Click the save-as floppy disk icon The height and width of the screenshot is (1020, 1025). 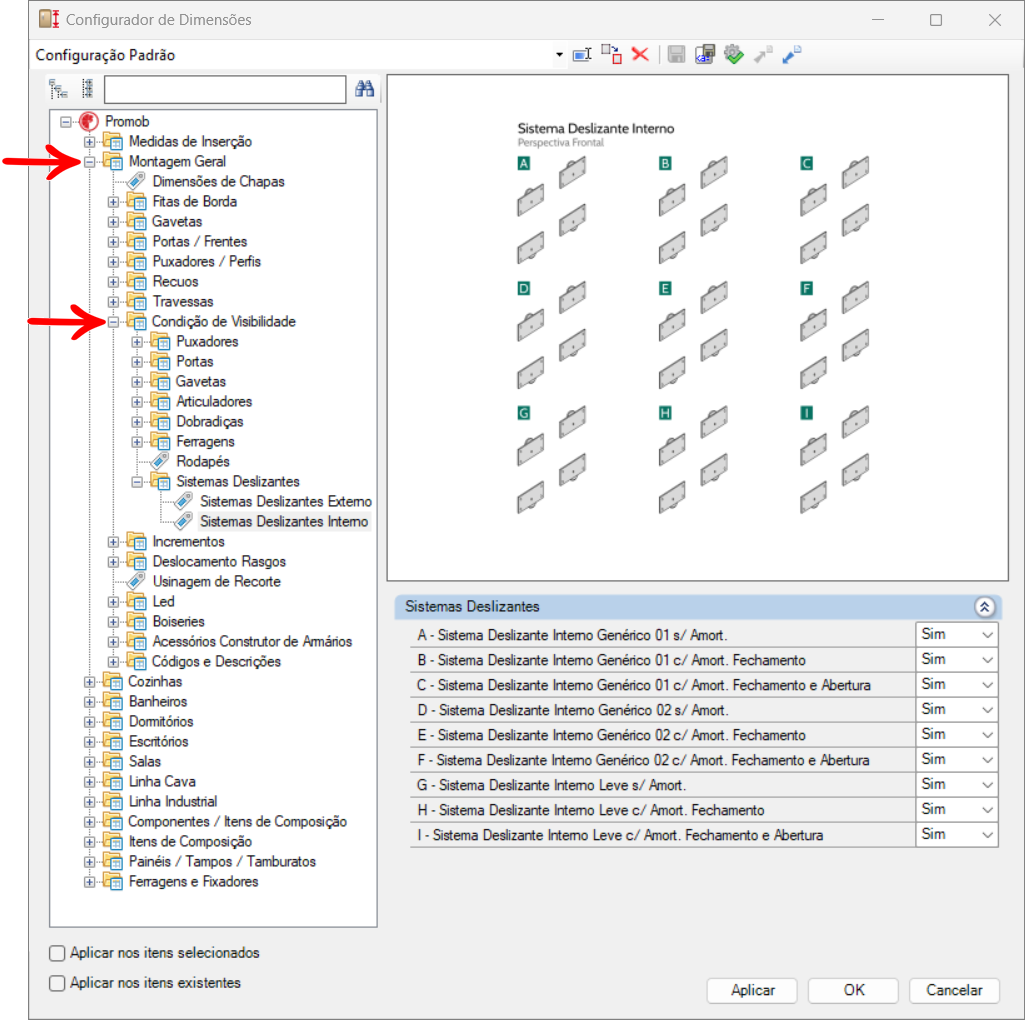pos(705,55)
